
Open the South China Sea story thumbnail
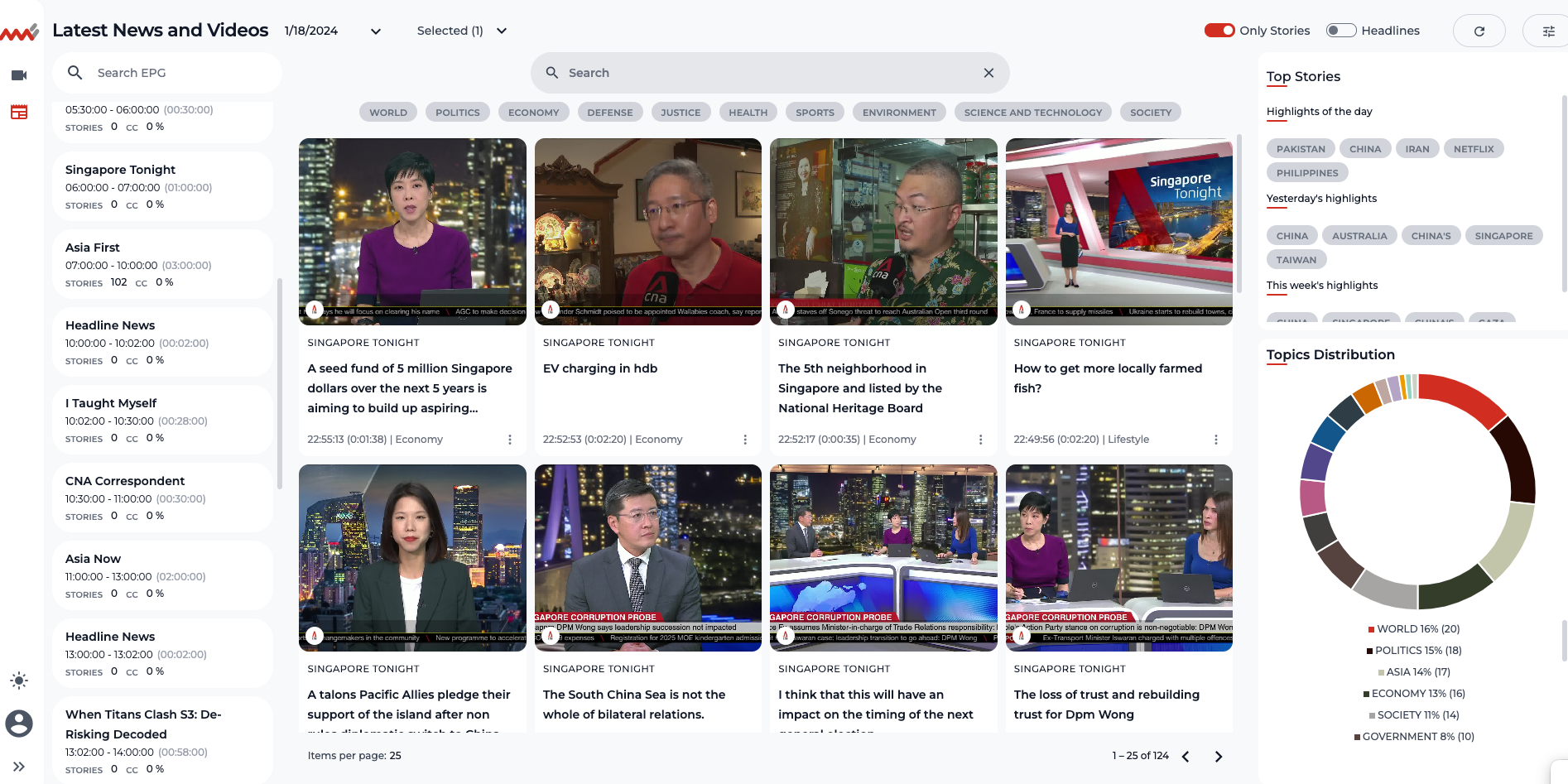[648, 558]
